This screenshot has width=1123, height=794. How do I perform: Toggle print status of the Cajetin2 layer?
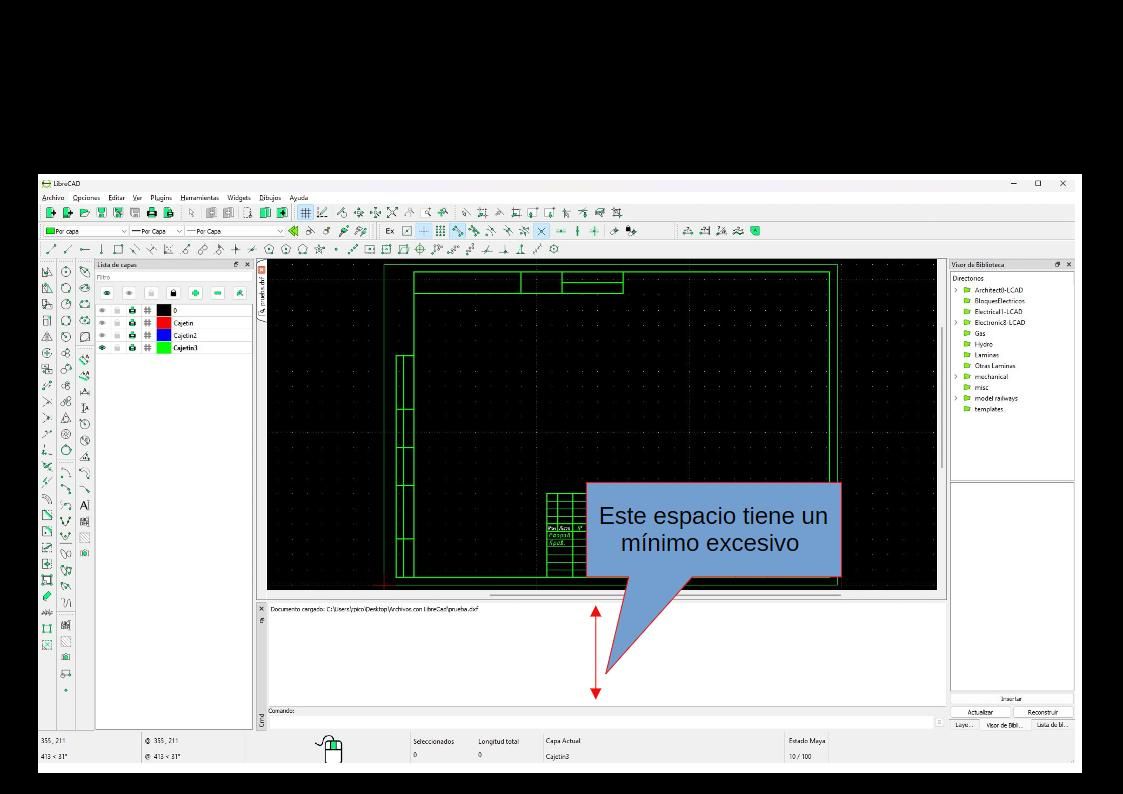pos(132,336)
